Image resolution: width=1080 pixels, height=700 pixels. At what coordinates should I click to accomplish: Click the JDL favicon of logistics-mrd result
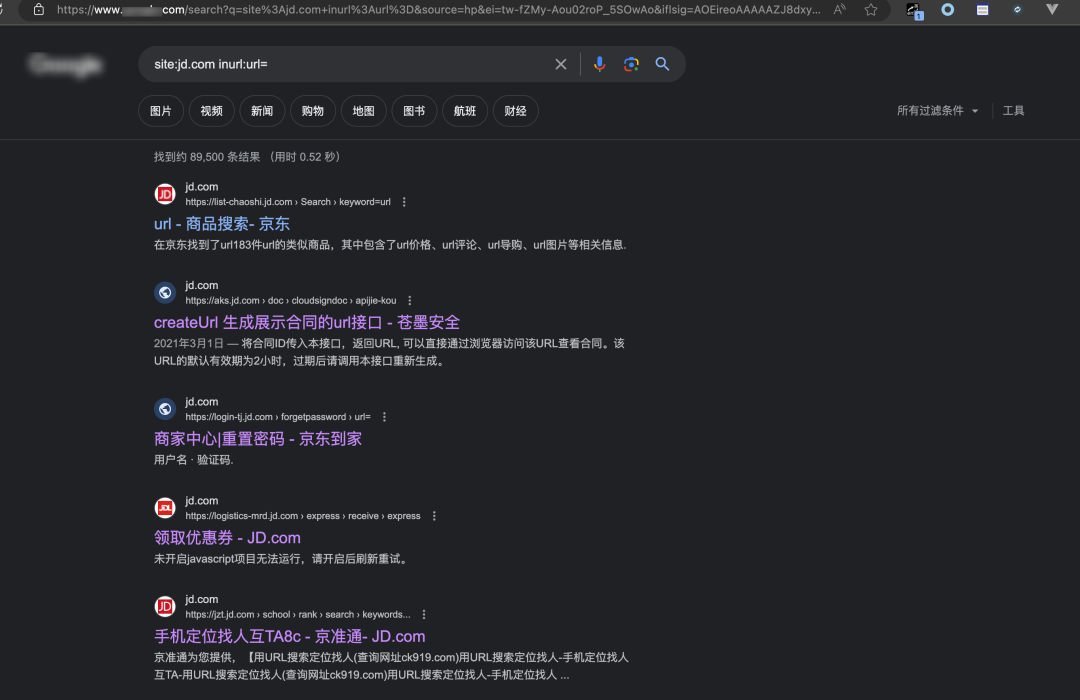165,508
